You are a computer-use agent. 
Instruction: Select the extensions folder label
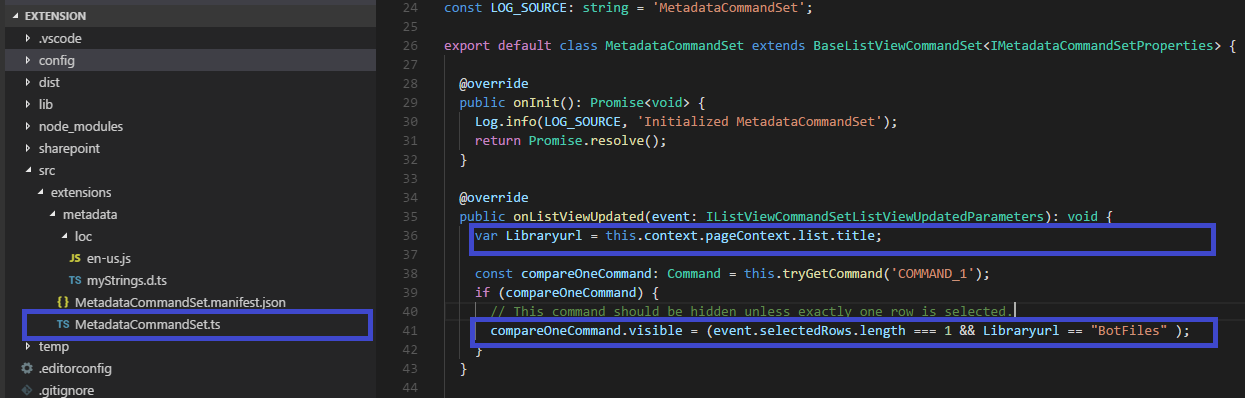[81, 192]
